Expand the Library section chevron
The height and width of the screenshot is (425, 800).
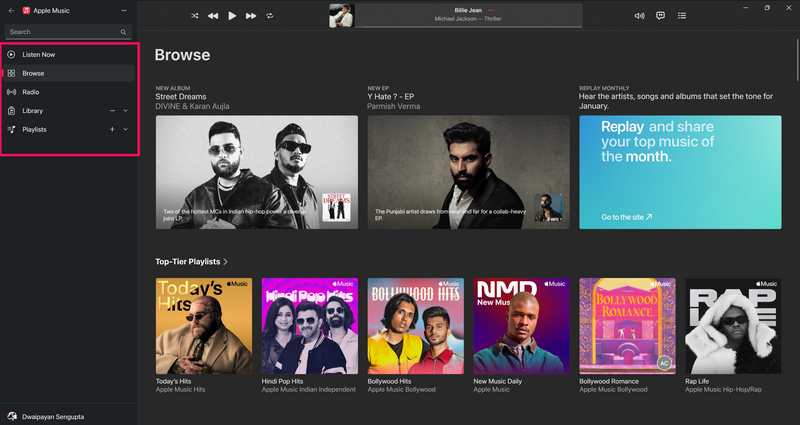[x=126, y=111]
